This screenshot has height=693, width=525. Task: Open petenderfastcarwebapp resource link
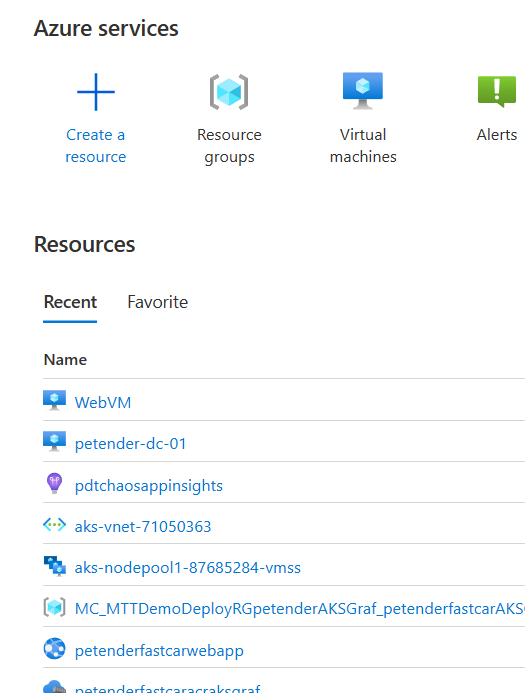159,651
